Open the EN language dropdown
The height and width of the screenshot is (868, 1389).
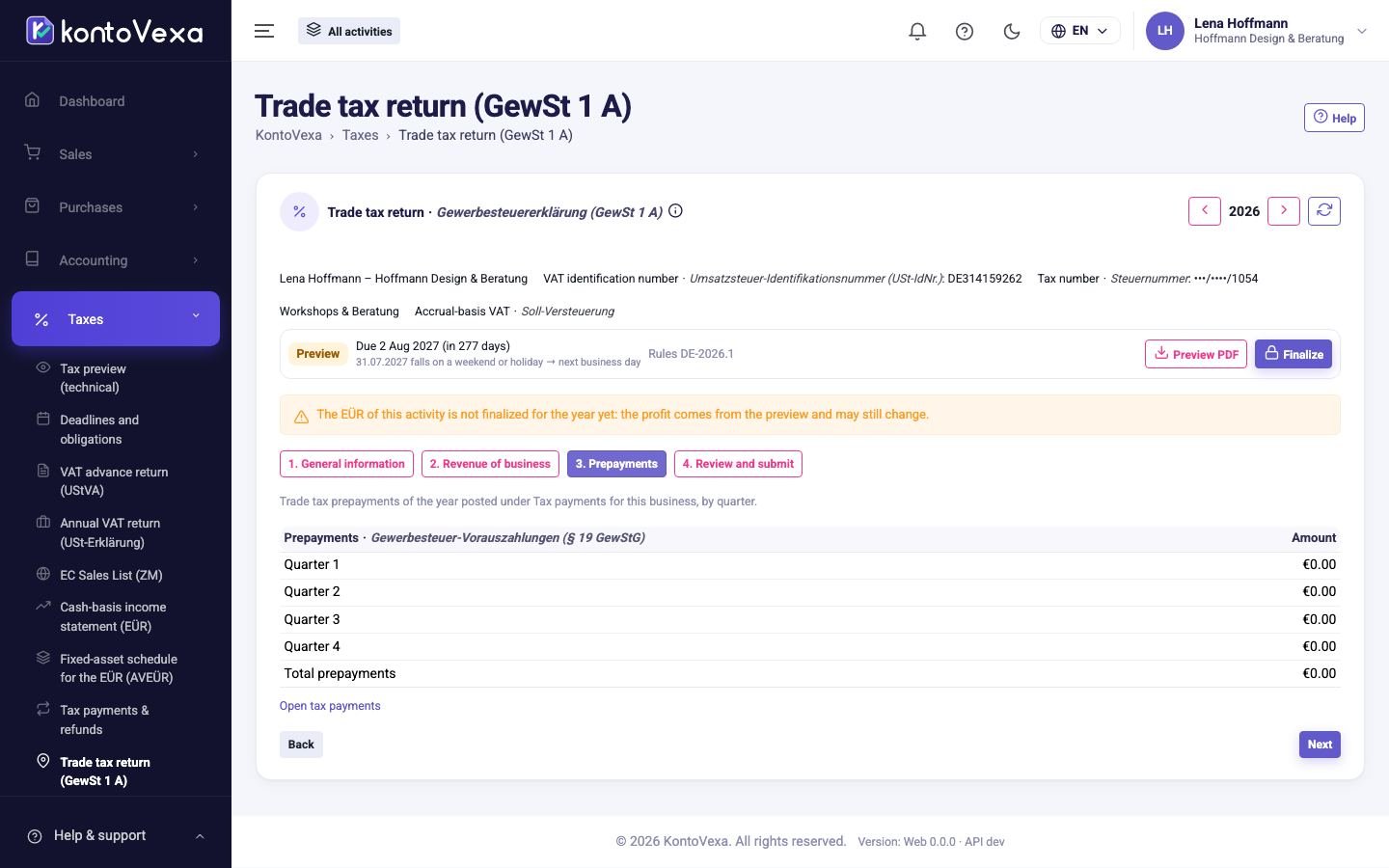click(1079, 31)
